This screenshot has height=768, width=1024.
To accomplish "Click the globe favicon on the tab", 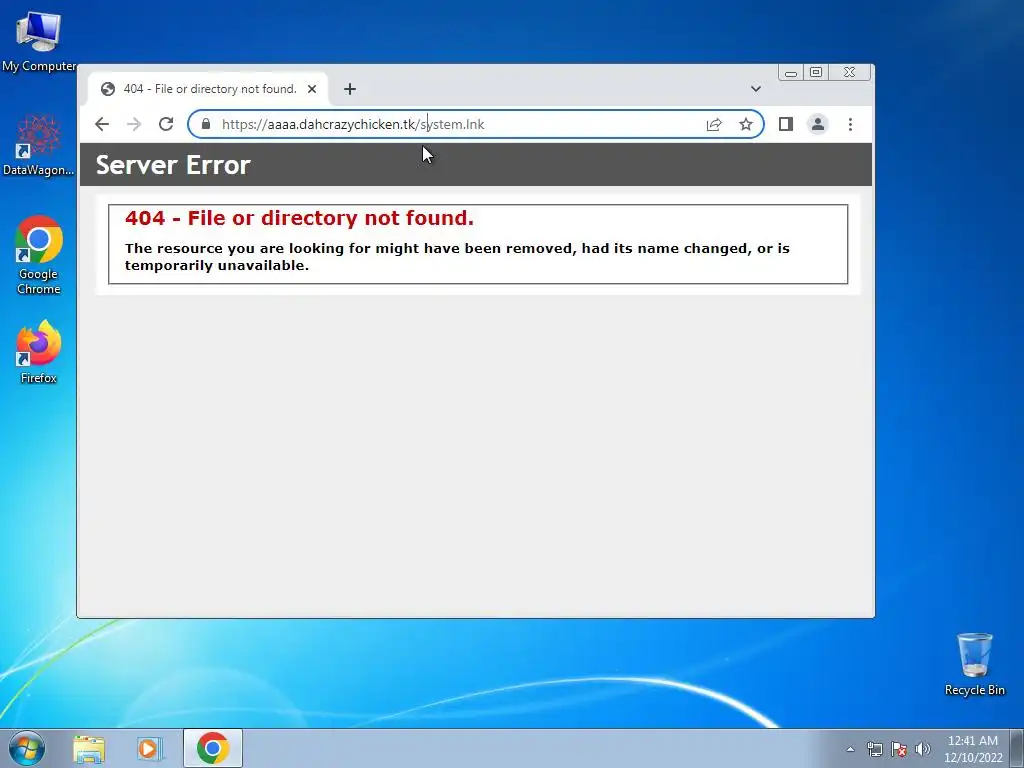I will coord(108,89).
